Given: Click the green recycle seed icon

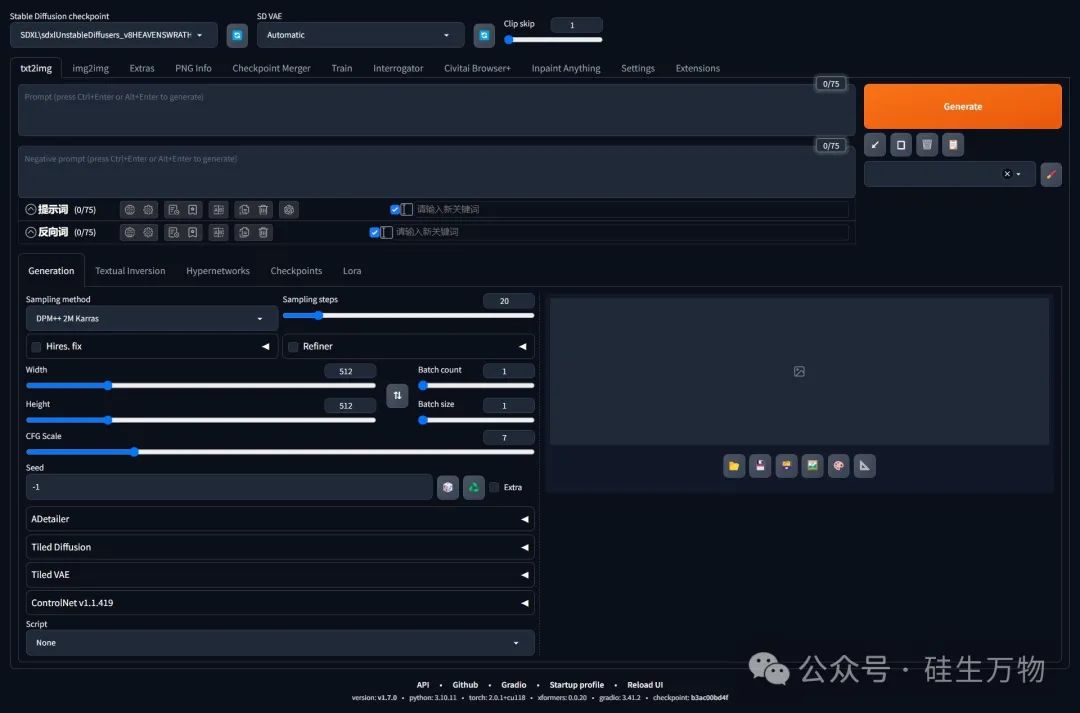Looking at the screenshot, I should tap(474, 487).
